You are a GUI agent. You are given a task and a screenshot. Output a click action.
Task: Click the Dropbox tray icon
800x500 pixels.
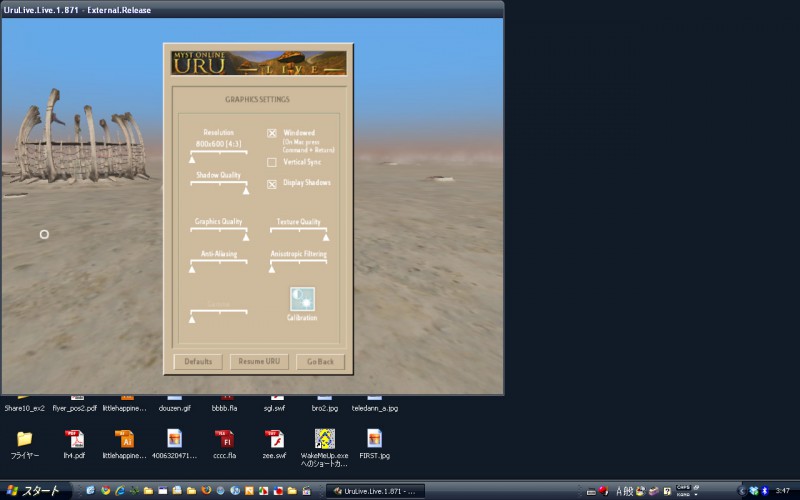pyautogui.click(x=754, y=491)
